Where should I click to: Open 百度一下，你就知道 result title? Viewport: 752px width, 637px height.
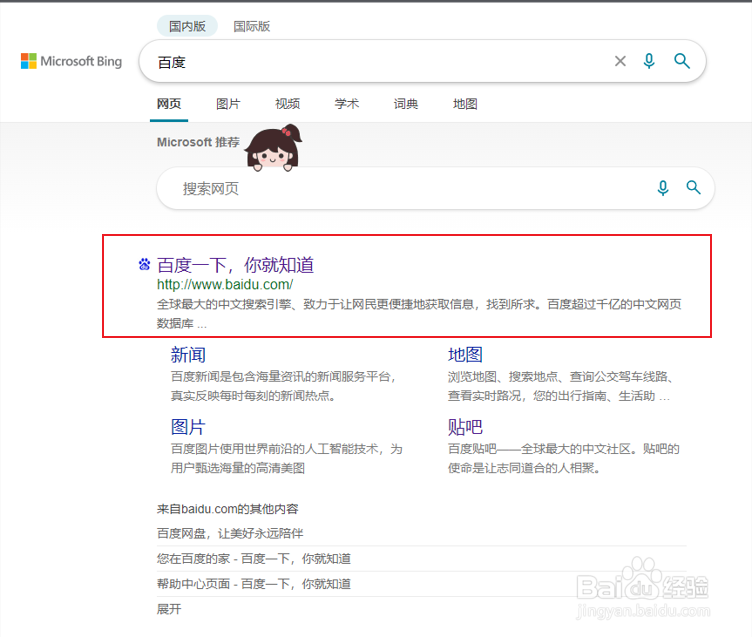click(235, 265)
